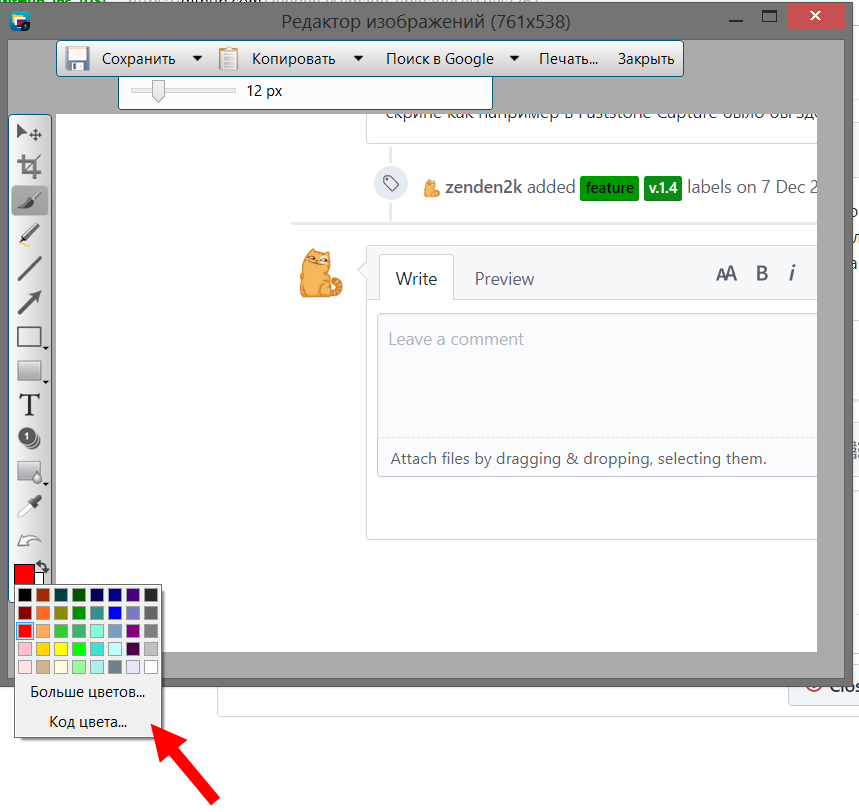Image resolution: width=859 pixels, height=812 pixels.
Task: Open the Копировать dropdown arrow
Action: tap(358, 59)
